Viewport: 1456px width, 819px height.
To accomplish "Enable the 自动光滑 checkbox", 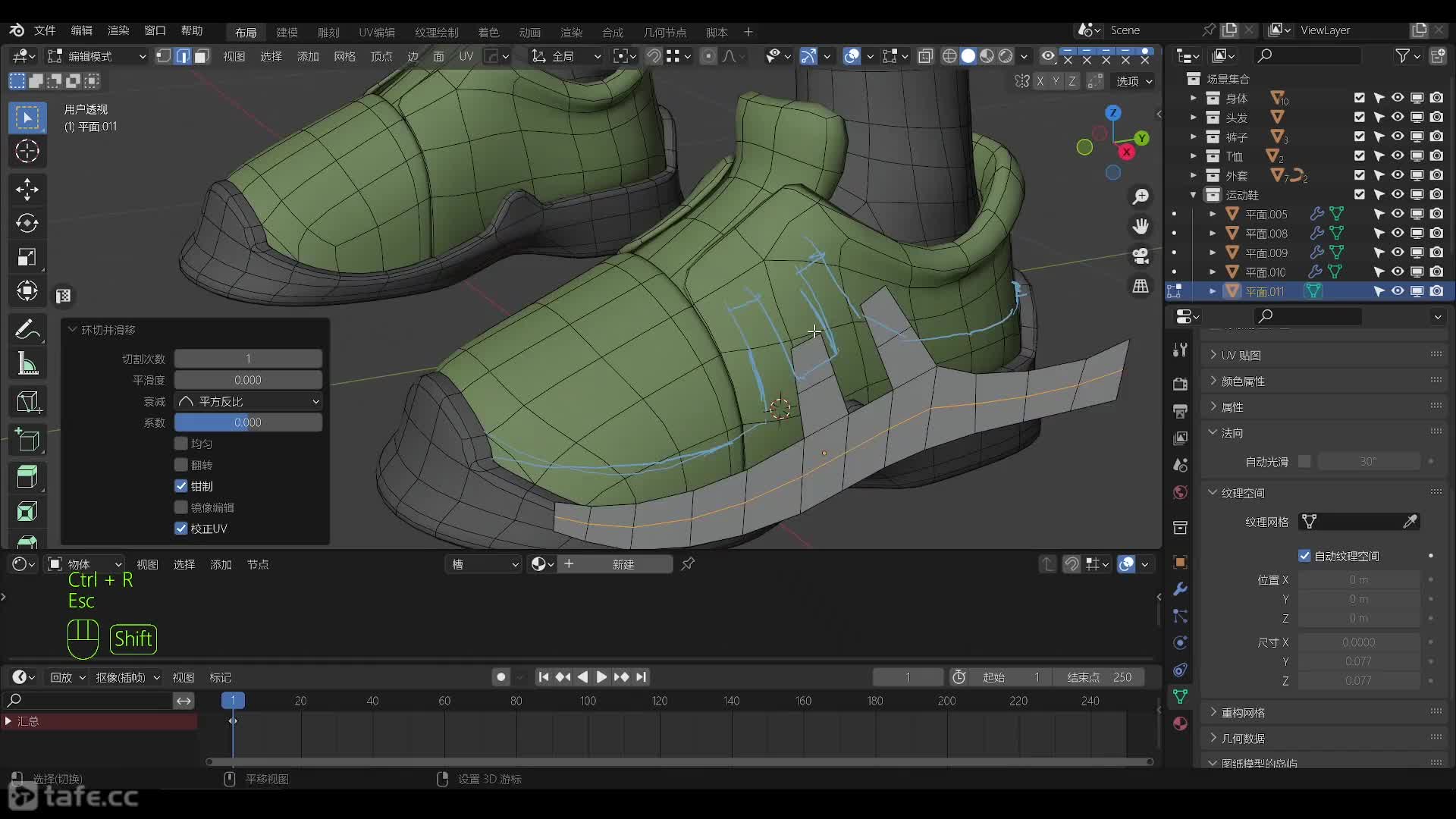I will tap(1304, 461).
